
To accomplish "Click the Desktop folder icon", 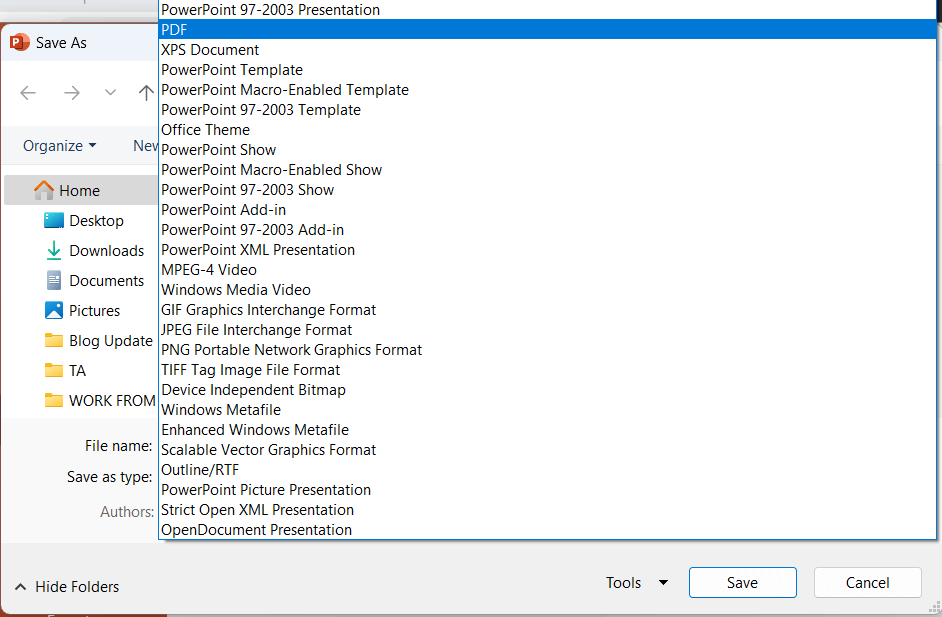I will (x=53, y=220).
